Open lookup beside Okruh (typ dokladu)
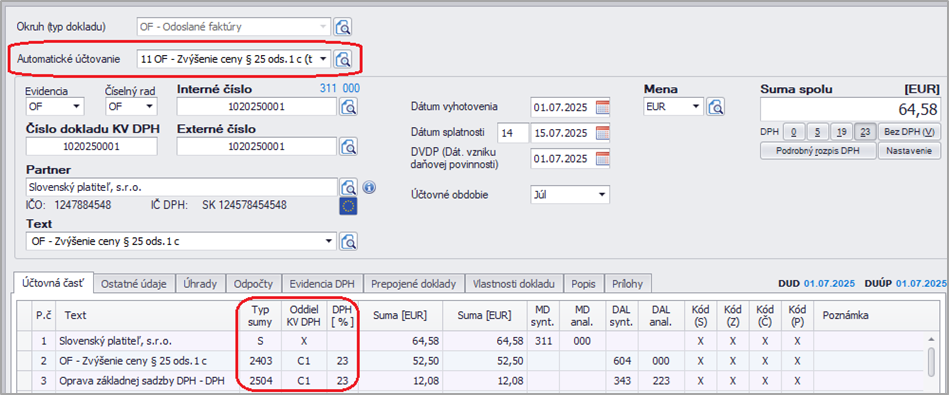949x395 pixels. (x=343, y=27)
